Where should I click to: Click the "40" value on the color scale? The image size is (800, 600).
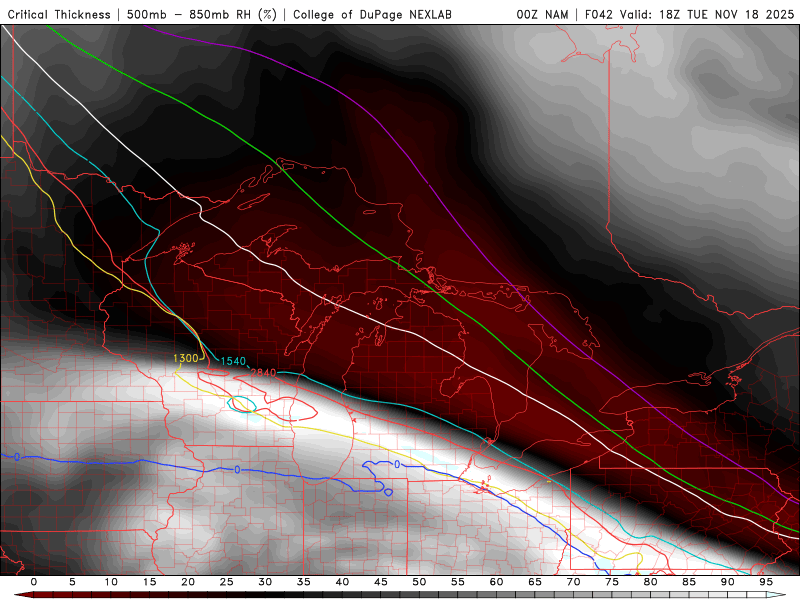(342, 582)
